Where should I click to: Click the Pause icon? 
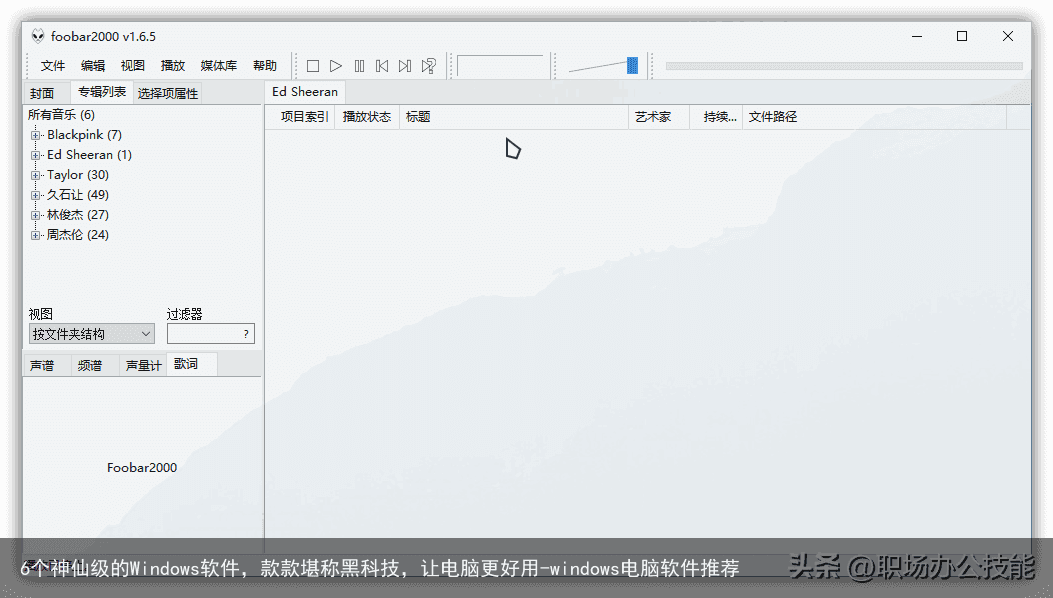pyautogui.click(x=359, y=65)
